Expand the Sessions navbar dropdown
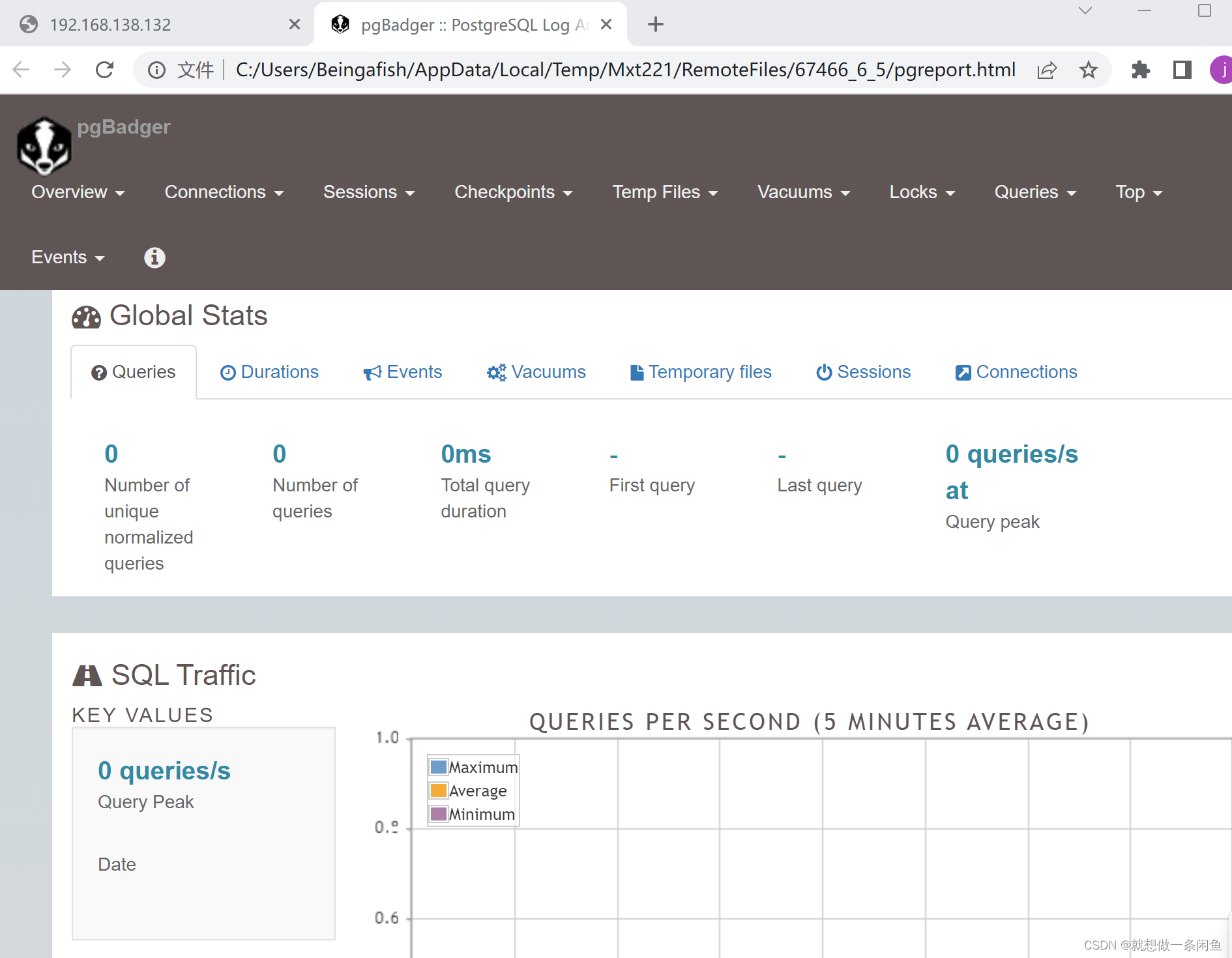The width and height of the screenshot is (1232, 958). point(369,192)
